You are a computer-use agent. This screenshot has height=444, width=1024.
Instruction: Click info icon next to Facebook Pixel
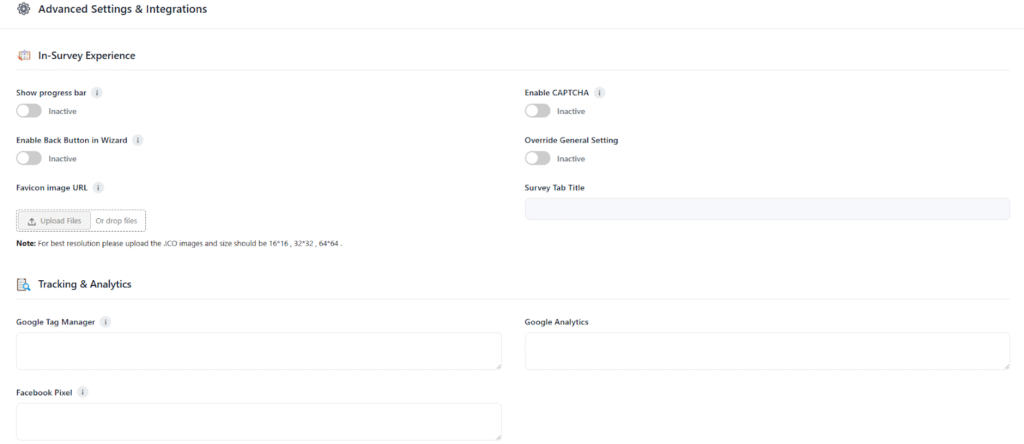(x=83, y=392)
